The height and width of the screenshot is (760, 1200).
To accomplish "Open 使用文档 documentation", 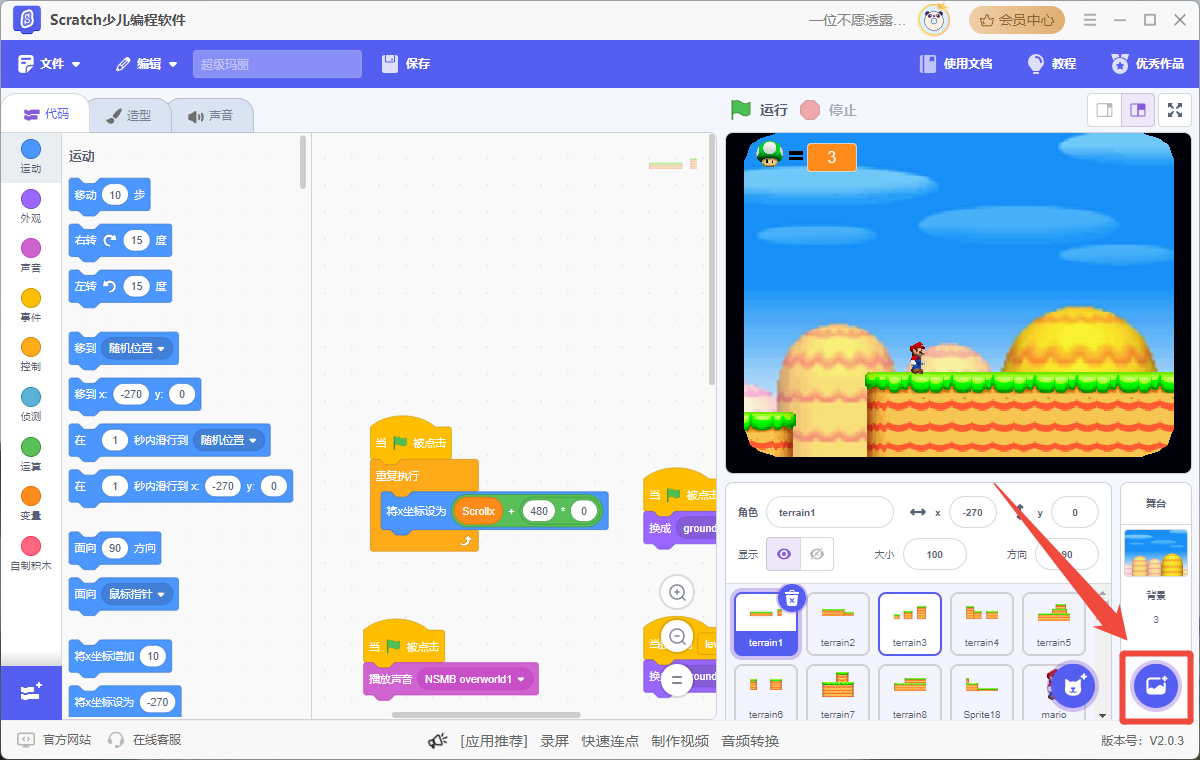I will [x=956, y=64].
